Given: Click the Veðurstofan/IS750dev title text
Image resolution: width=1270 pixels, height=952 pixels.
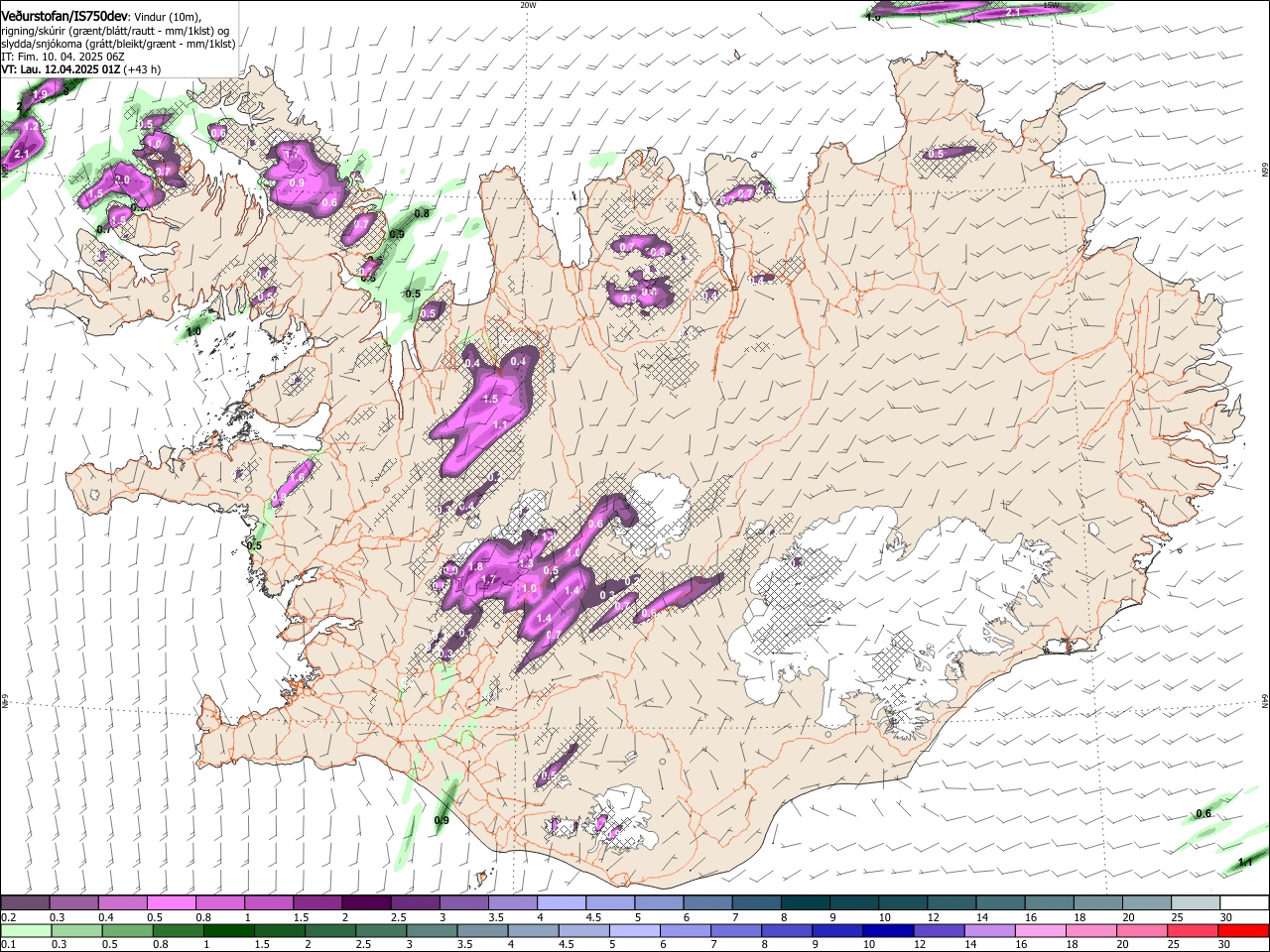Looking at the screenshot, I should (64, 17).
